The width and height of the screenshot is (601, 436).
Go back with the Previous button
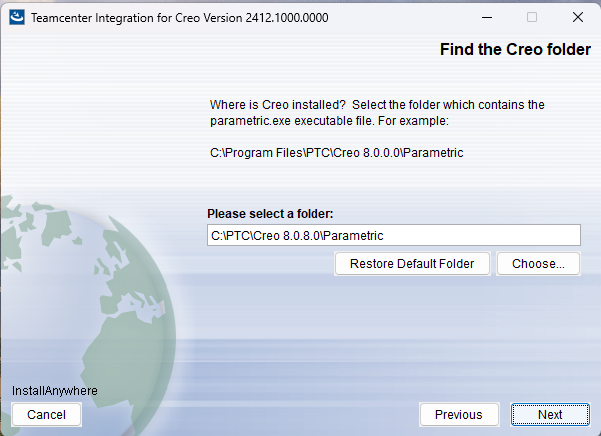point(459,414)
